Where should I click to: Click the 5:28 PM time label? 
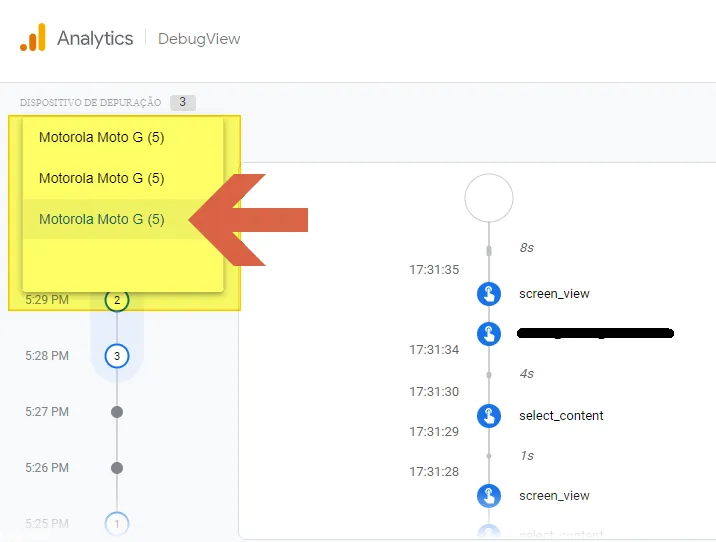47,356
